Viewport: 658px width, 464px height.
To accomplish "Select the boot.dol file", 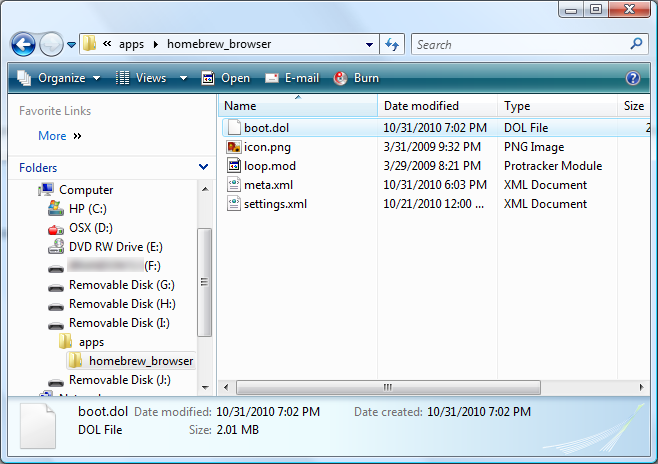I will pos(266,128).
